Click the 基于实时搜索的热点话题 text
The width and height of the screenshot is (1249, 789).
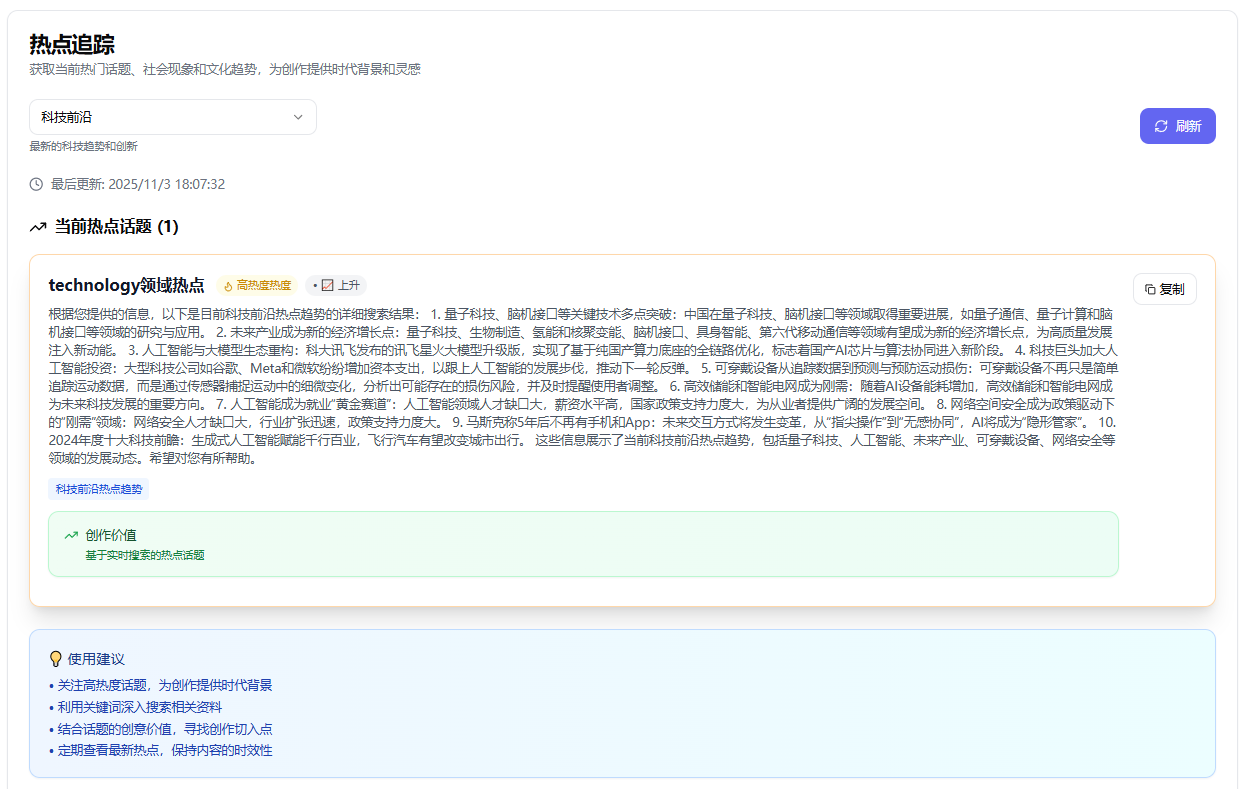[144, 555]
